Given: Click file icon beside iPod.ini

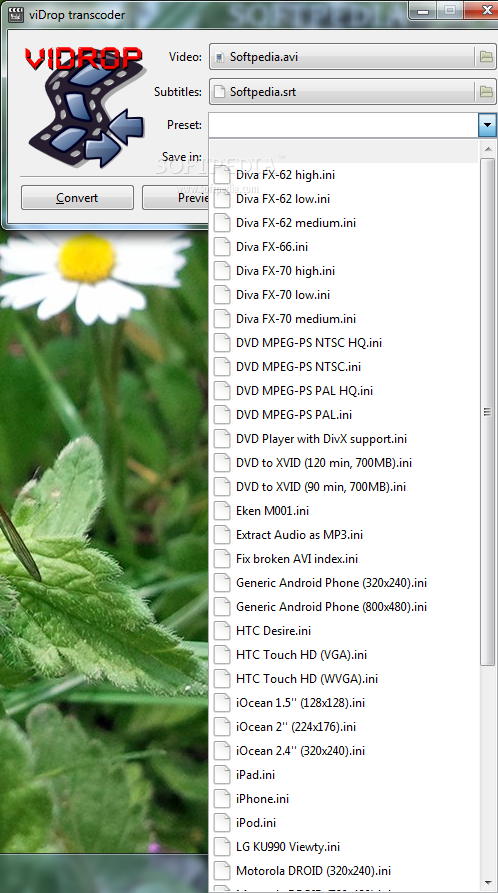Looking at the screenshot, I should click(222, 822).
